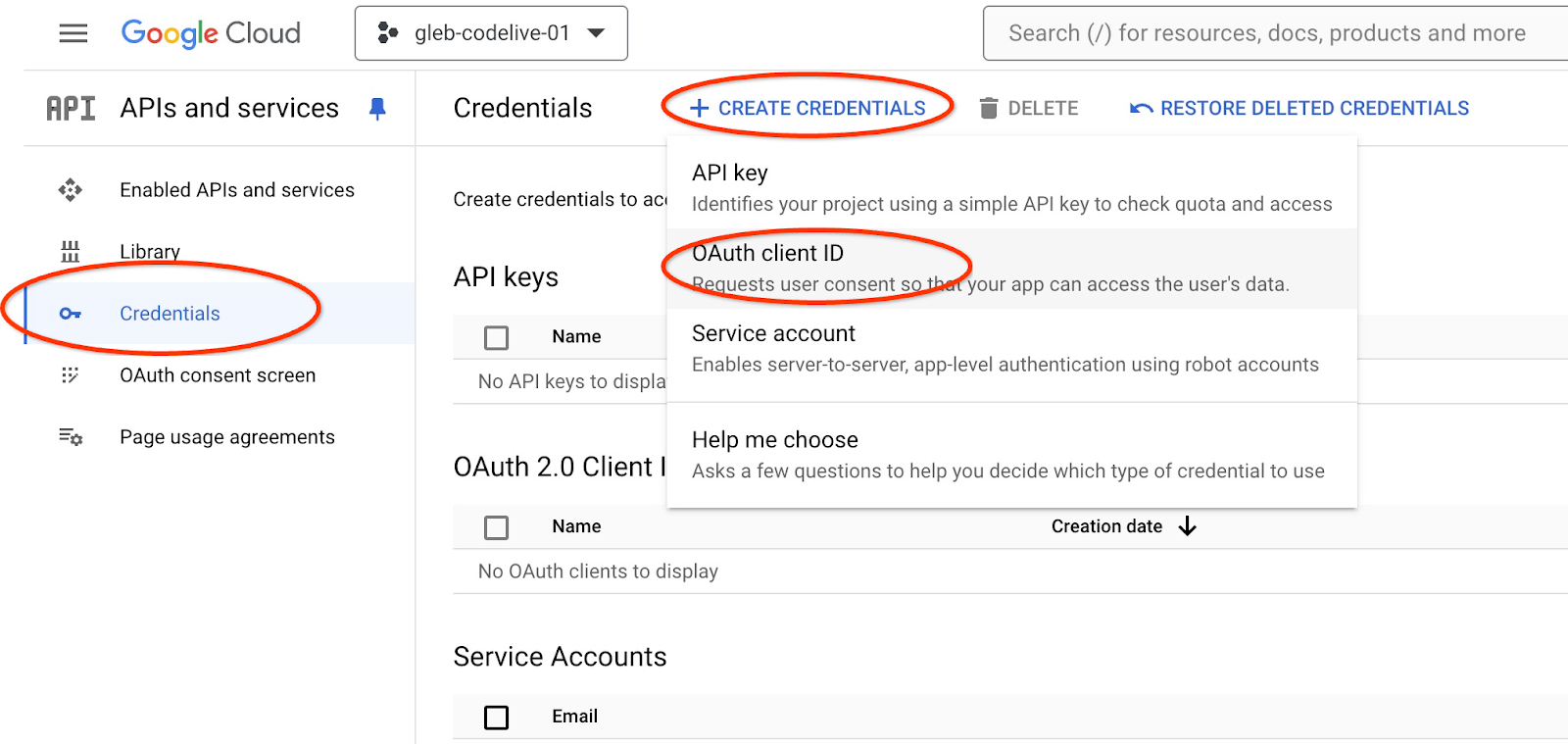Click Restore Deleted Credentials
This screenshot has height=744, width=1568.
click(x=1299, y=109)
